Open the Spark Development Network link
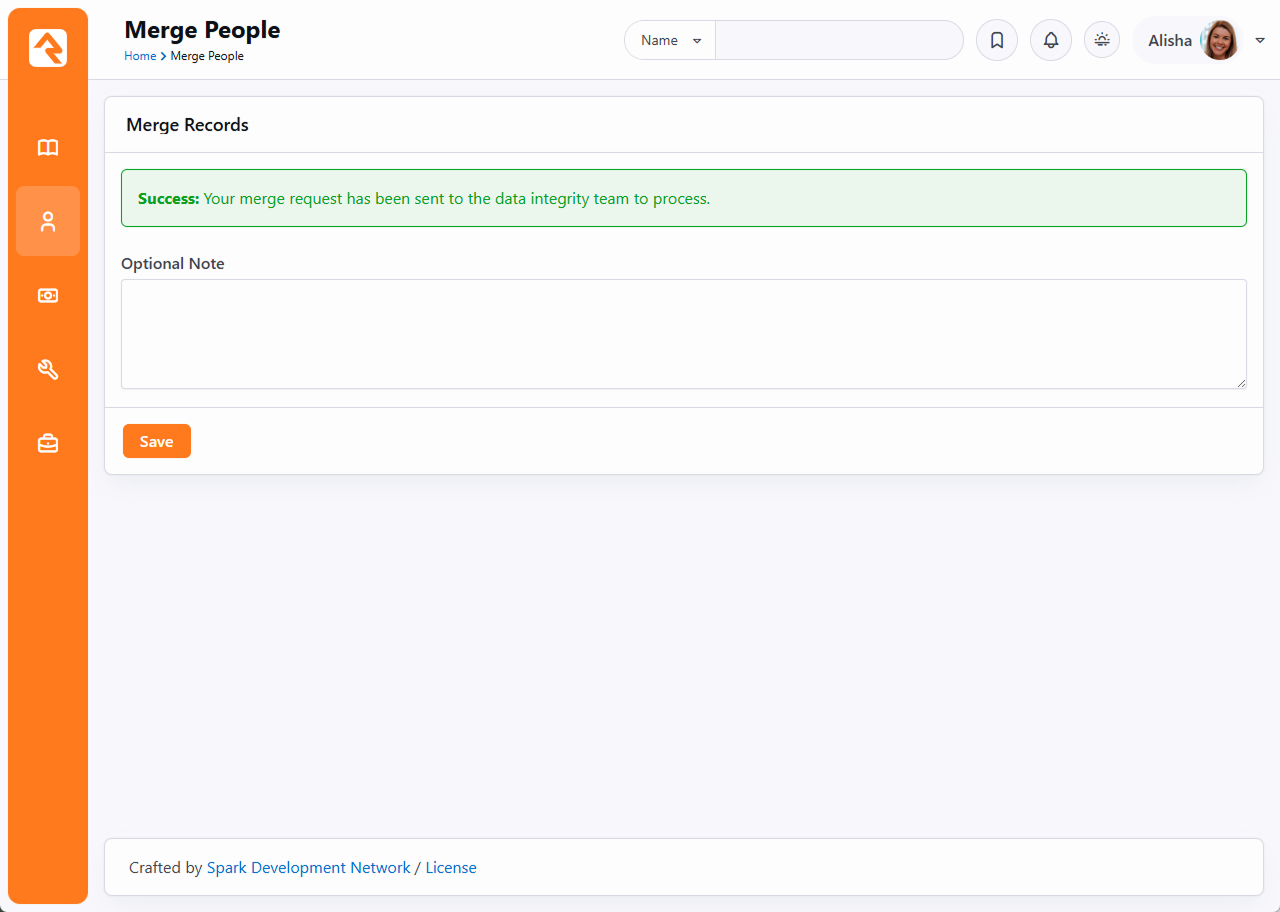 (x=308, y=868)
